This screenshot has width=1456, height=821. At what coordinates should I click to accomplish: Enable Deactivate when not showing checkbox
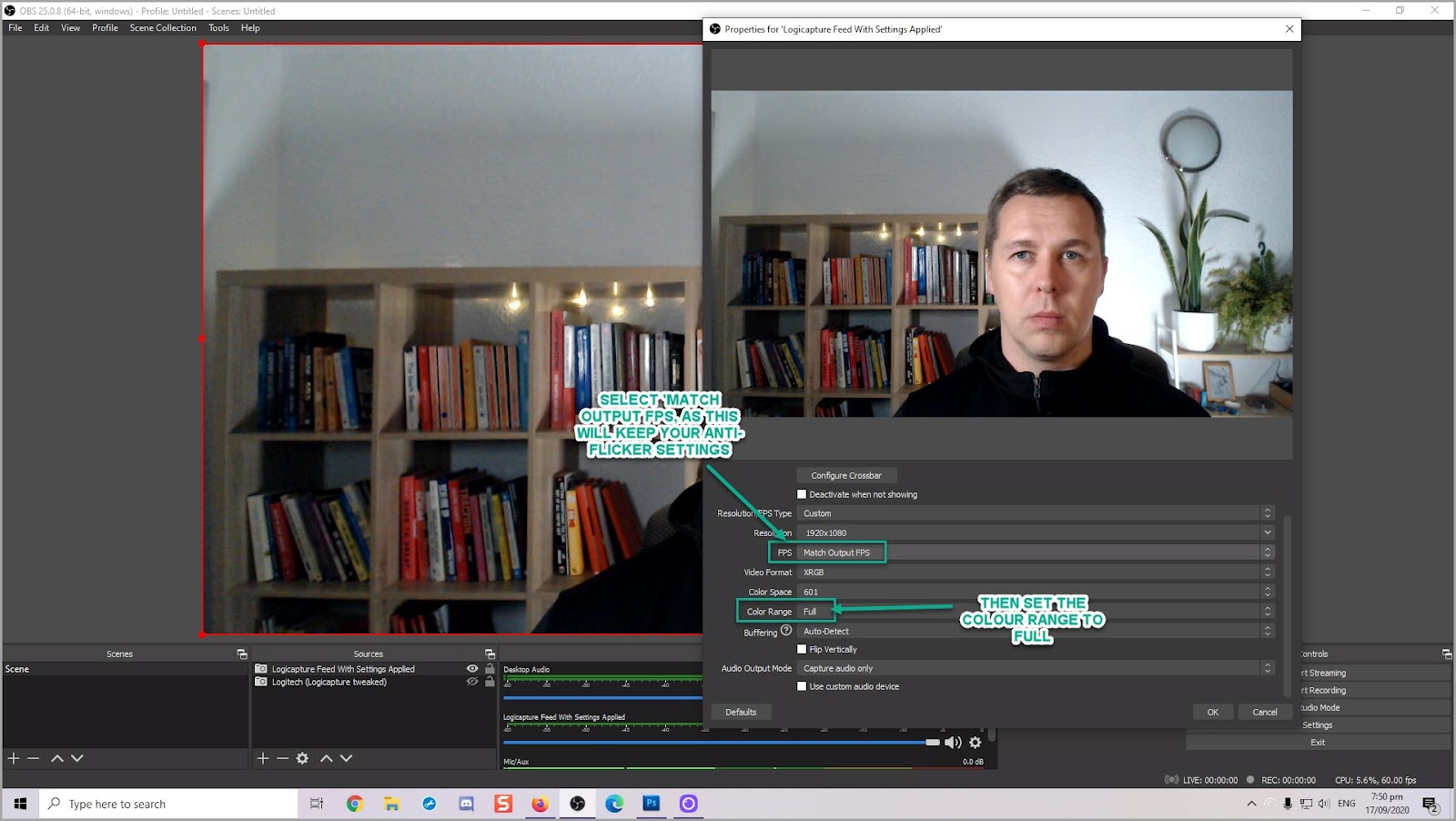802,494
